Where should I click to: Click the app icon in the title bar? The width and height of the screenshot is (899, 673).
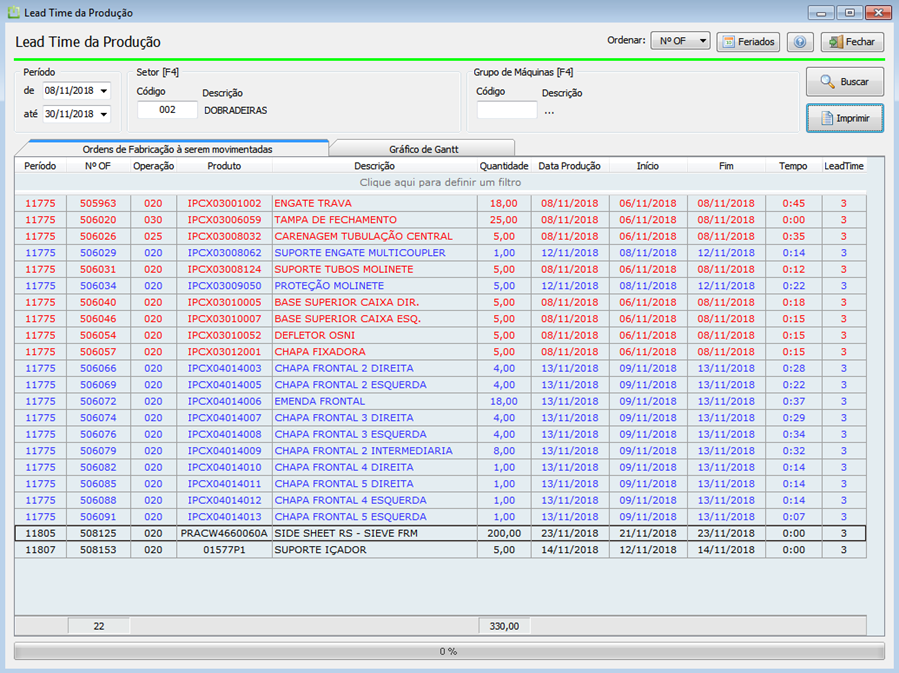(13, 13)
